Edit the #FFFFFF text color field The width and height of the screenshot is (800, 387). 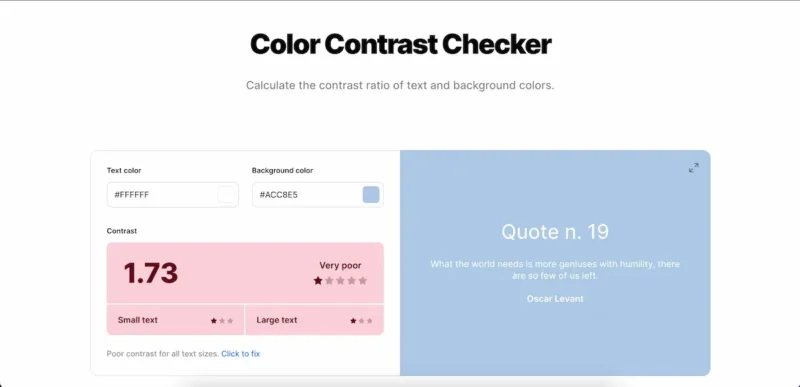pyautogui.click(x=172, y=195)
